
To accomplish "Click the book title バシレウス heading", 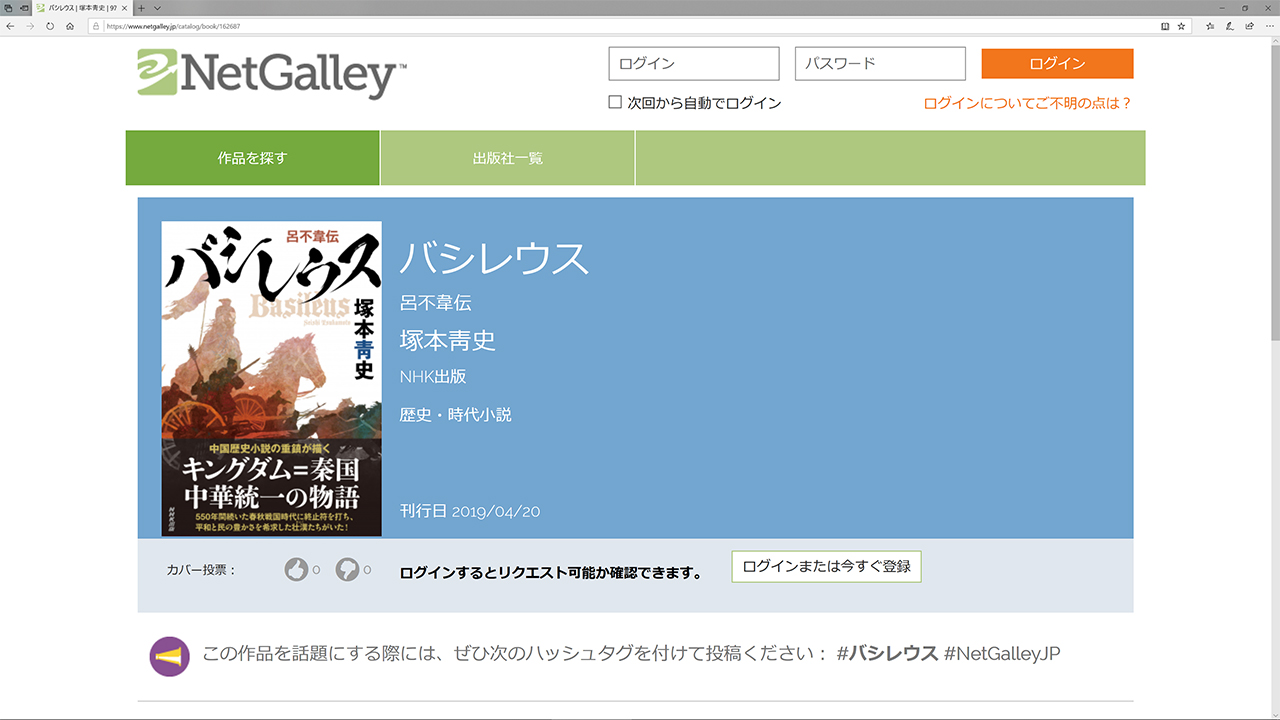I will click(x=494, y=259).
